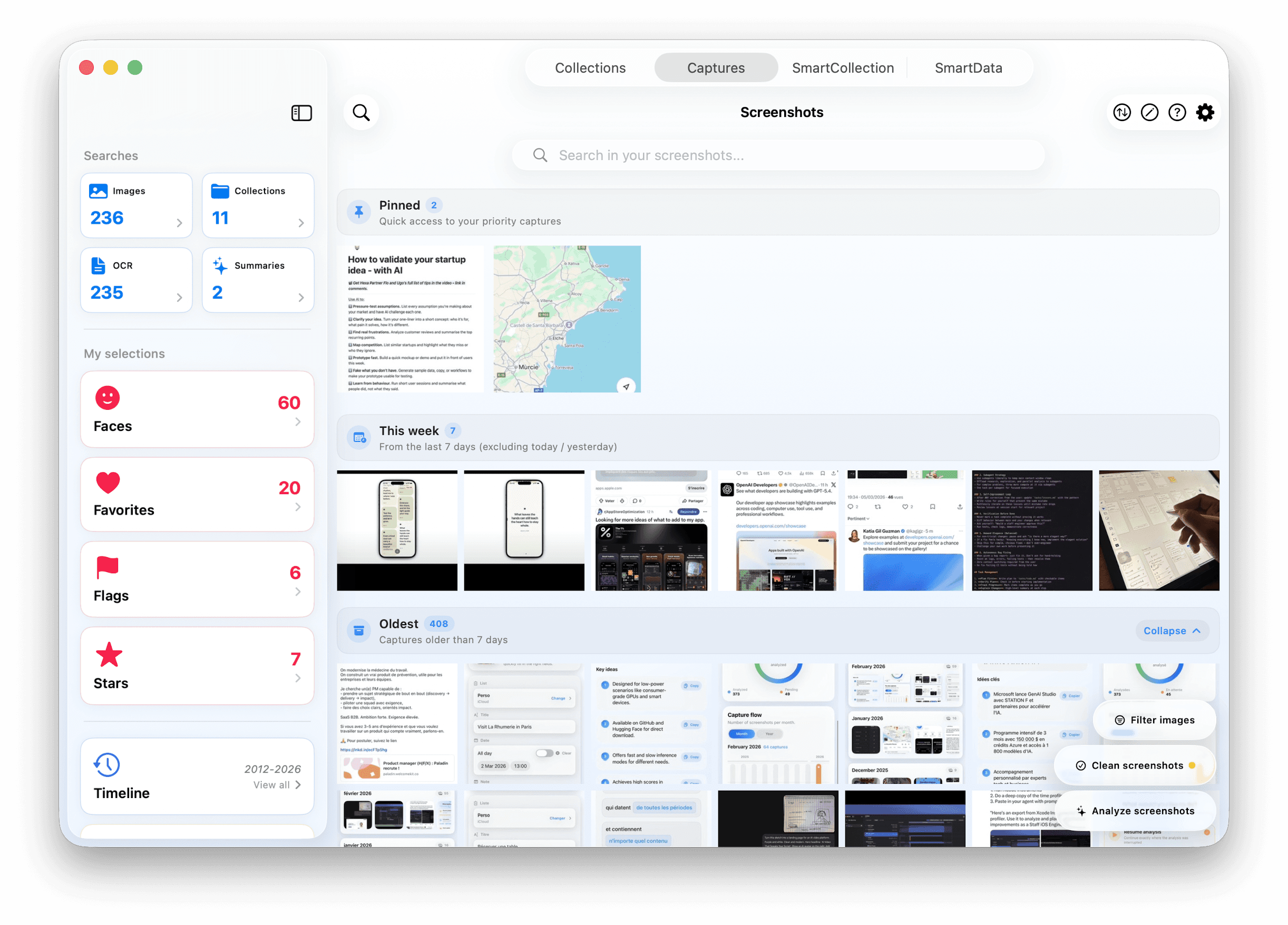
Task: Click the sort arrows icon
Action: tap(1121, 113)
